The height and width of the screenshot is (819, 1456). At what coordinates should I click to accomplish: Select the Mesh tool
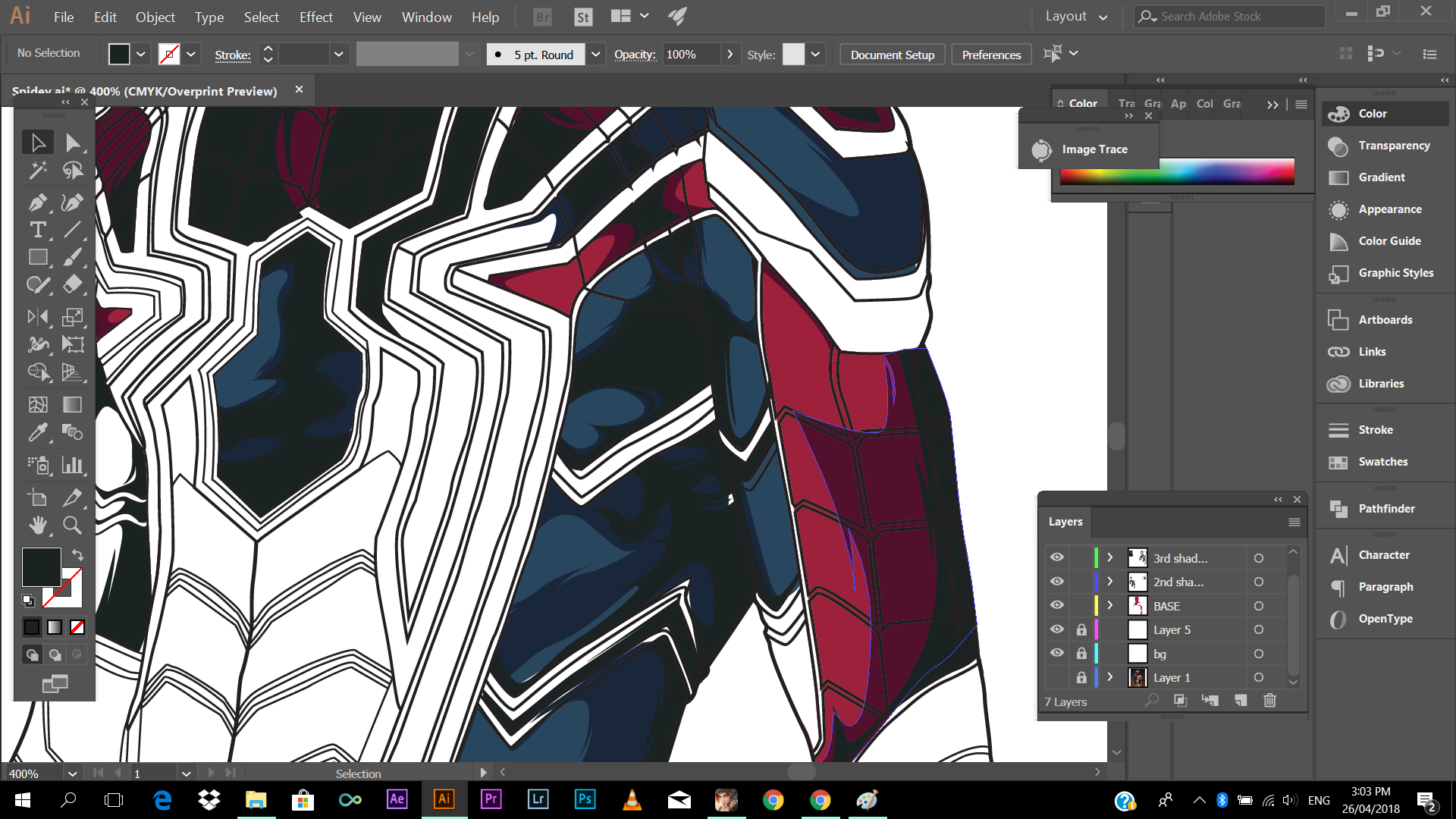click(38, 404)
